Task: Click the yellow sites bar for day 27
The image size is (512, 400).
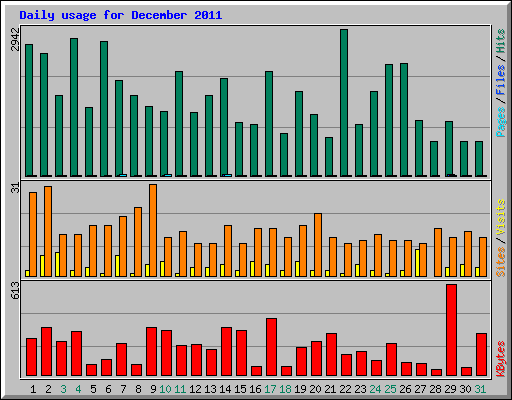Action: coord(417,263)
